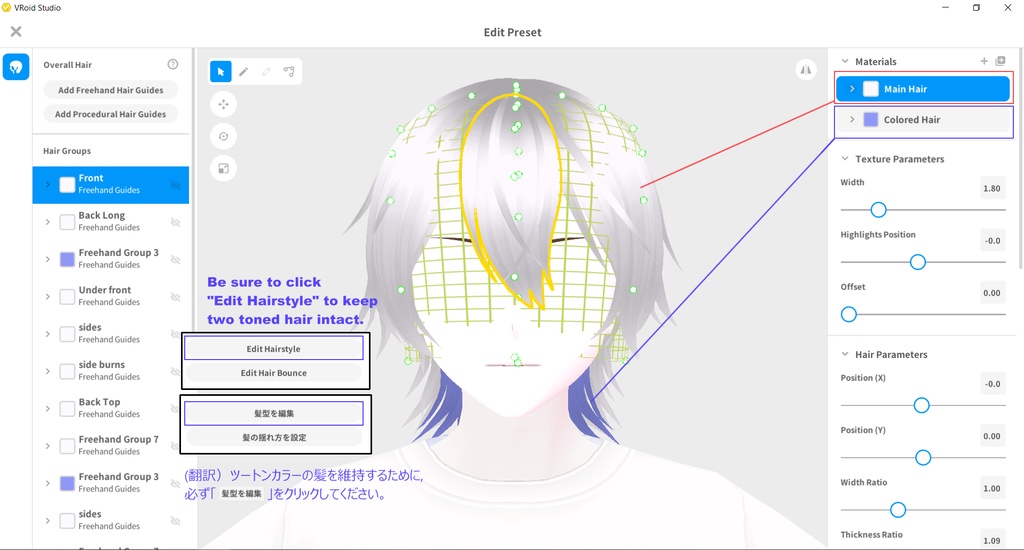
Task: Click the Position (Y) slider handle
Action: click(923, 457)
